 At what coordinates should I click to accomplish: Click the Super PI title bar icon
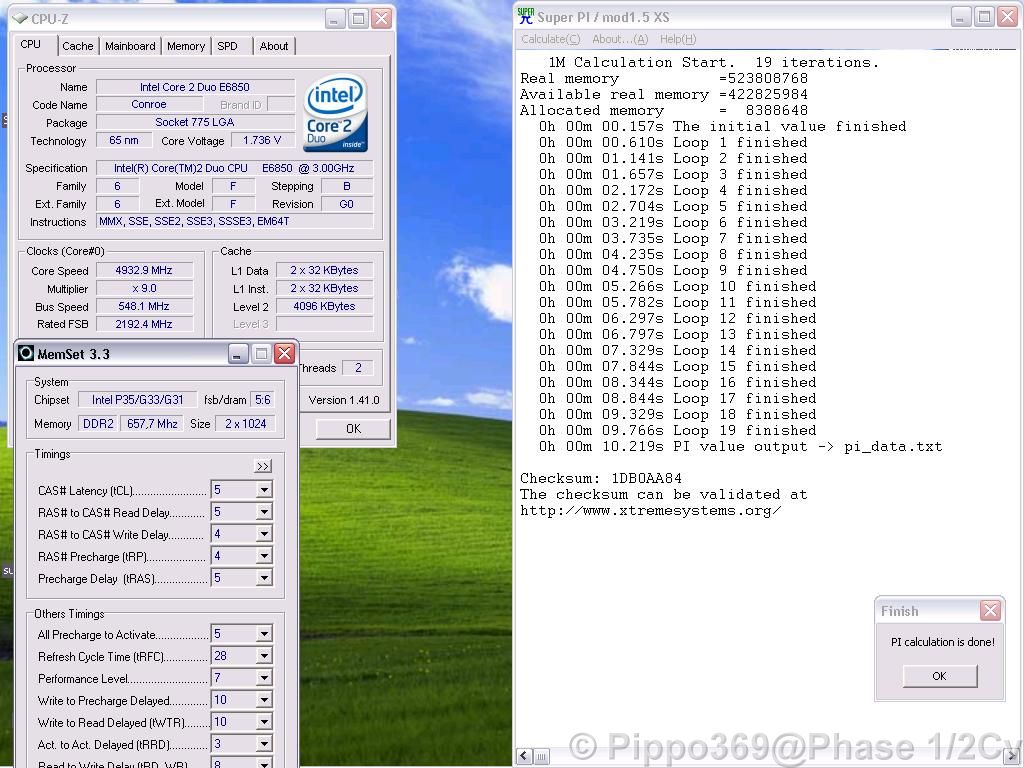[x=525, y=16]
